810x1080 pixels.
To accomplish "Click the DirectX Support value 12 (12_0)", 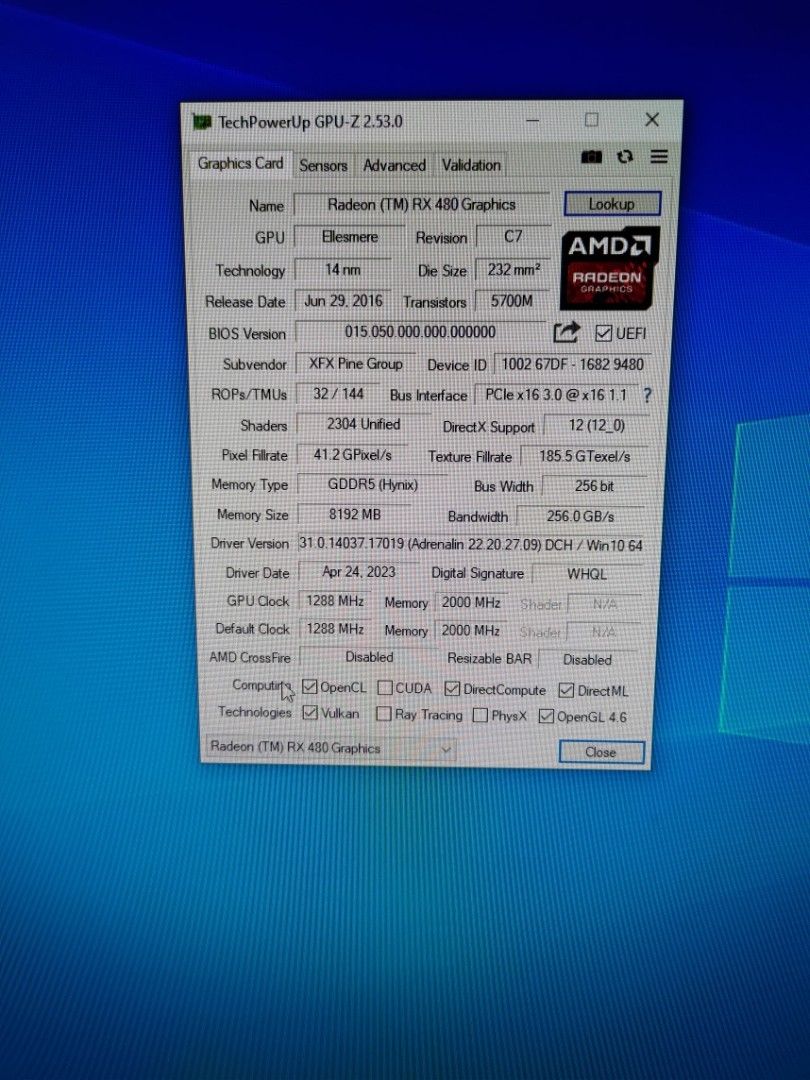I will click(596, 426).
